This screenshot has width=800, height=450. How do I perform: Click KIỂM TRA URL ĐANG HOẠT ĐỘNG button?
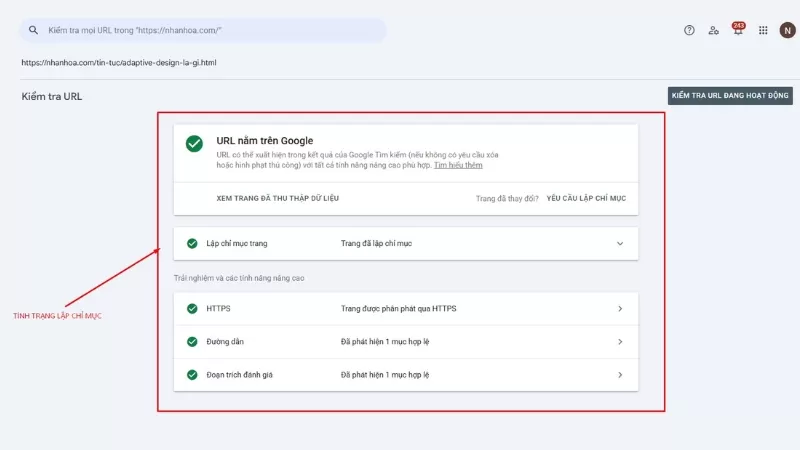pos(730,95)
